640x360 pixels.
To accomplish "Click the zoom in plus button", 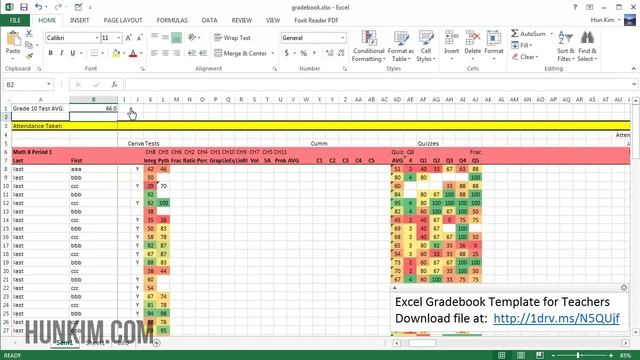I will (x=611, y=356).
